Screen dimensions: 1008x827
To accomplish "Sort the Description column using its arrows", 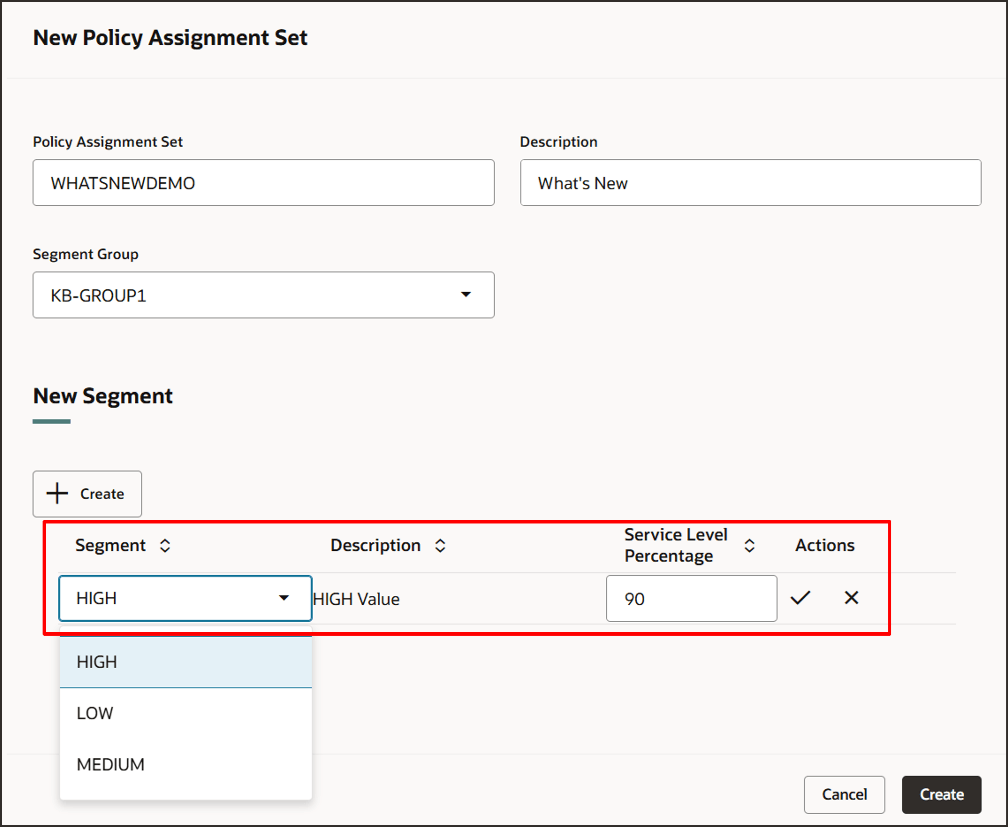I will pos(440,546).
